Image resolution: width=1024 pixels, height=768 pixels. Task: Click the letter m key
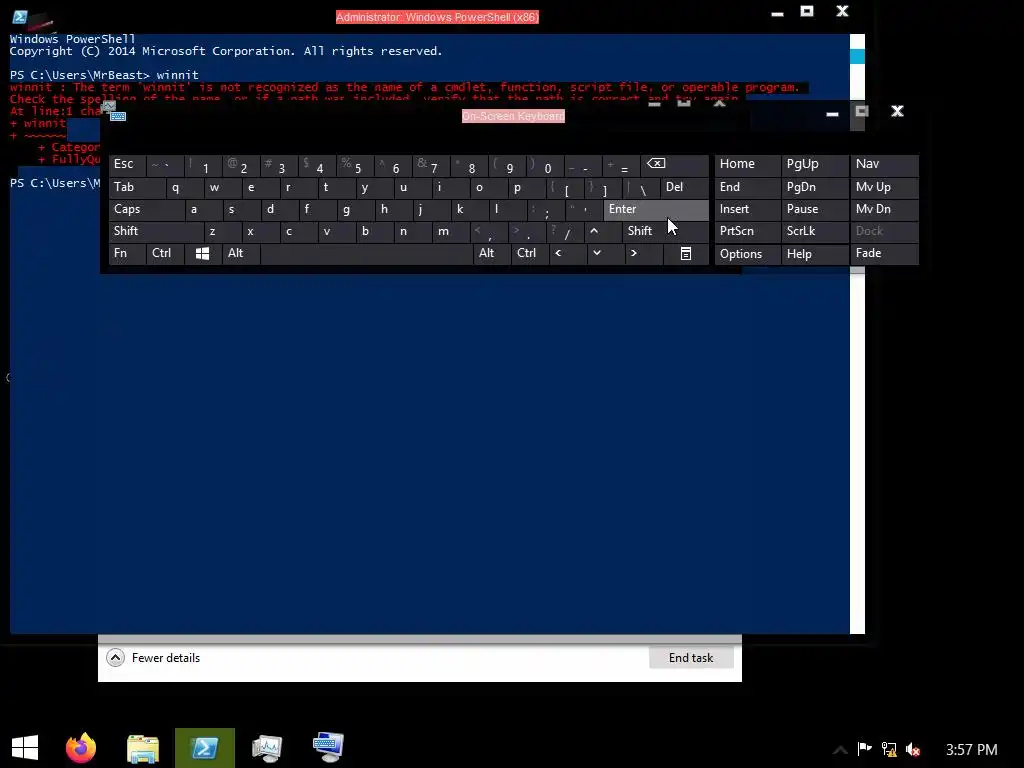(451, 231)
